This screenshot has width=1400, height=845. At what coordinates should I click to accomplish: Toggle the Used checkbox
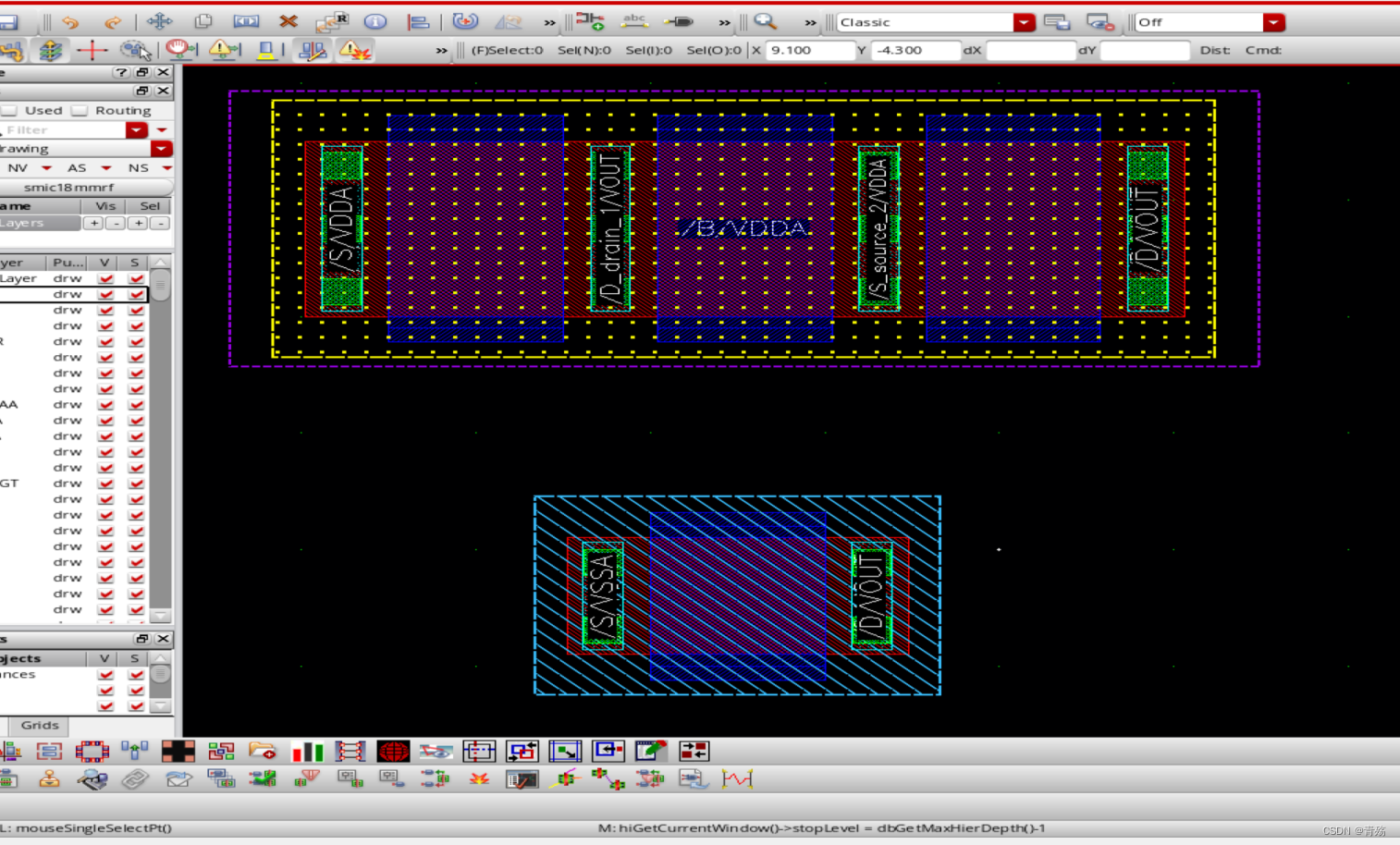pyautogui.click(x=10, y=110)
